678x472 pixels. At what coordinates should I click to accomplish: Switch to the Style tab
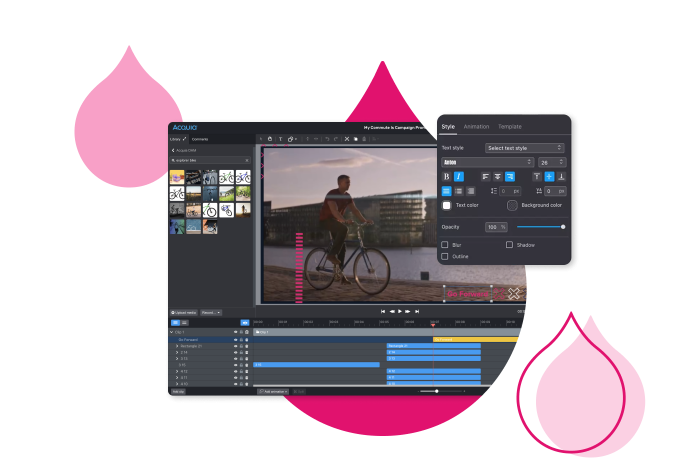click(448, 127)
